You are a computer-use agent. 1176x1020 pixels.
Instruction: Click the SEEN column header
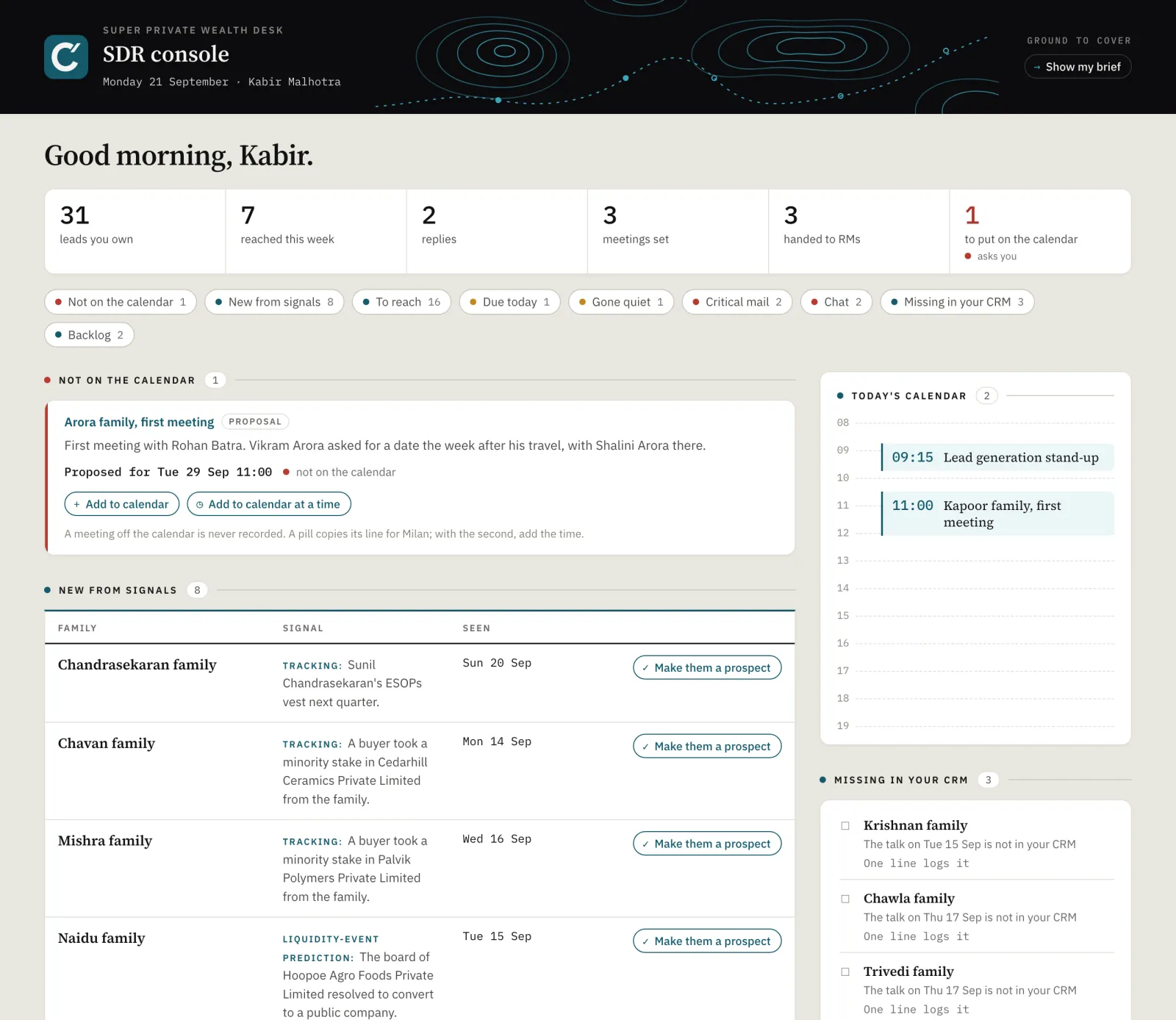pyautogui.click(x=476, y=628)
